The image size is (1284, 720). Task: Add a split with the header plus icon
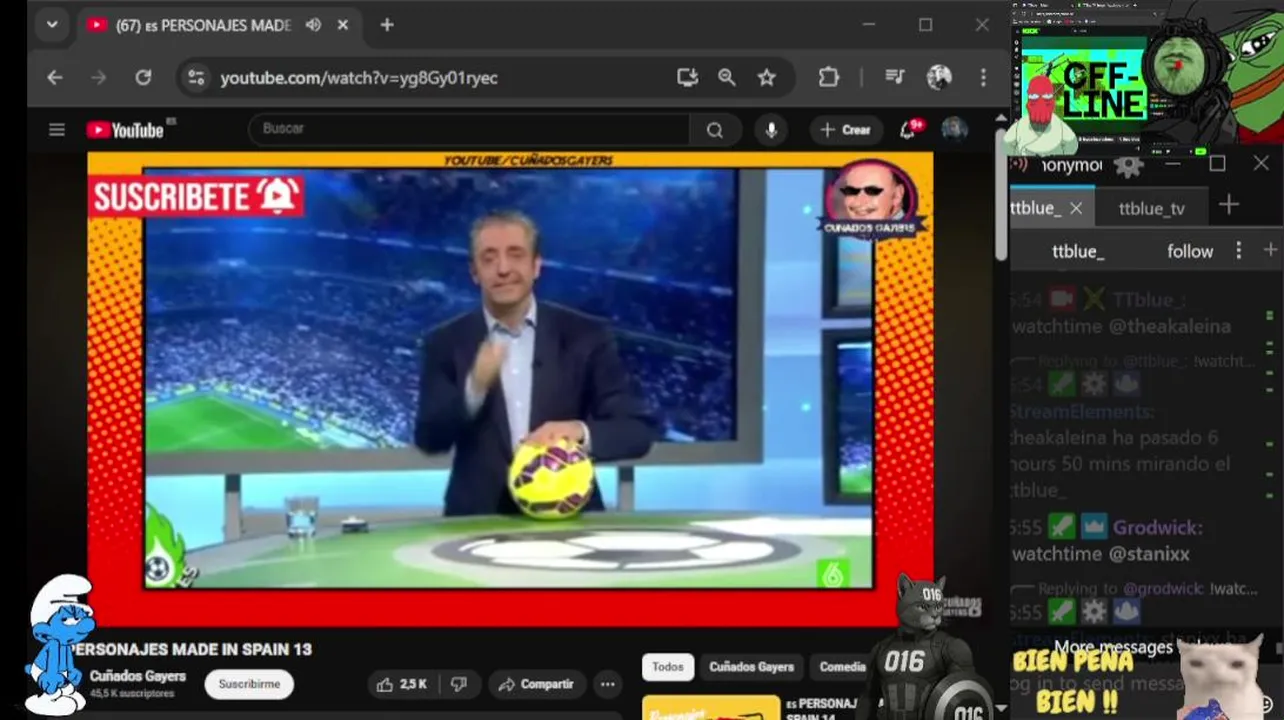(1270, 250)
